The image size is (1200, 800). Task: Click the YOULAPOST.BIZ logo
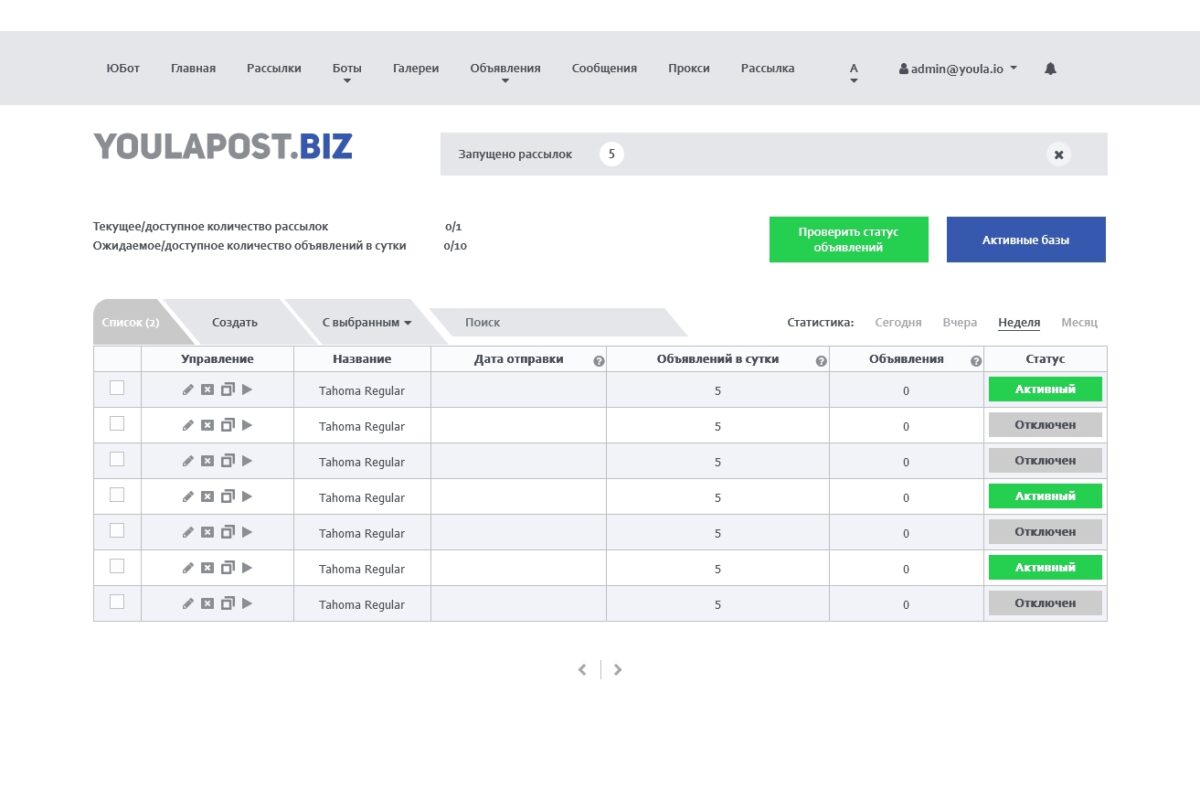click(x=223, y=146)
